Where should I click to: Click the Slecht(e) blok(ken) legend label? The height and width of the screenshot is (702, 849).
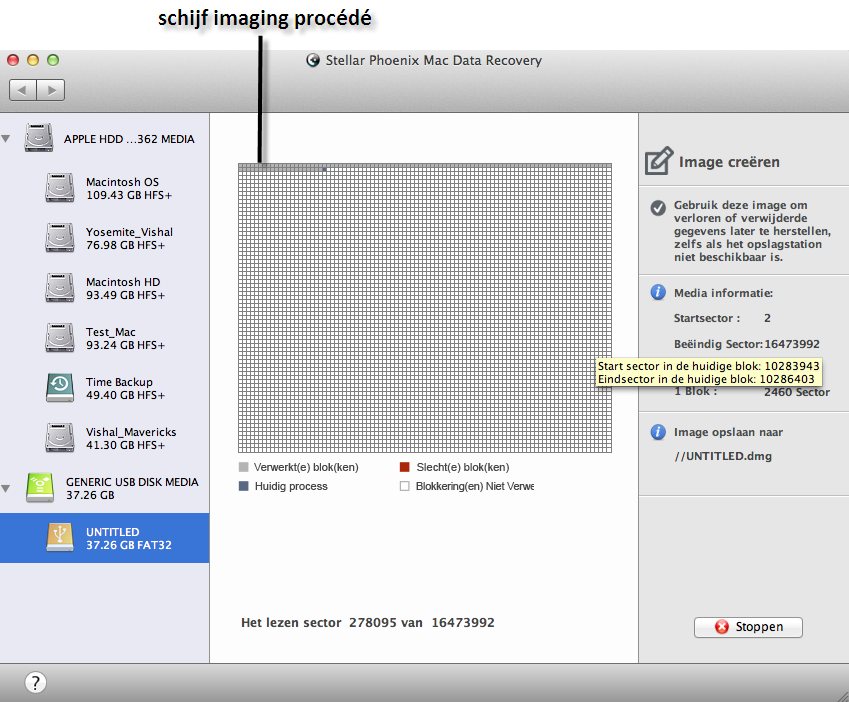pyautogui.click(x=463, y=467)
